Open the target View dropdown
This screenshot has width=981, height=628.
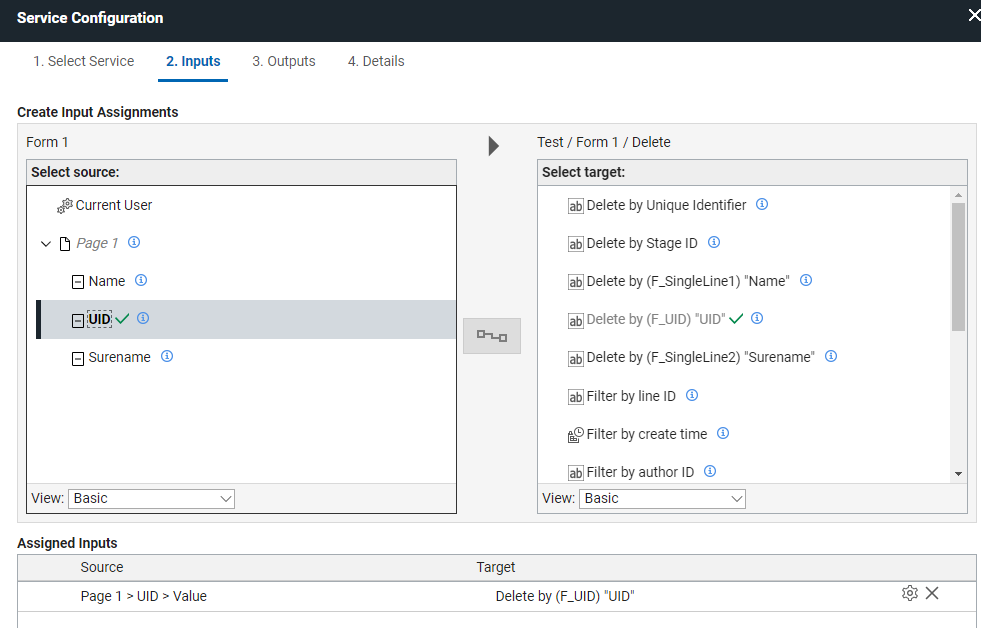click(662, 499)
